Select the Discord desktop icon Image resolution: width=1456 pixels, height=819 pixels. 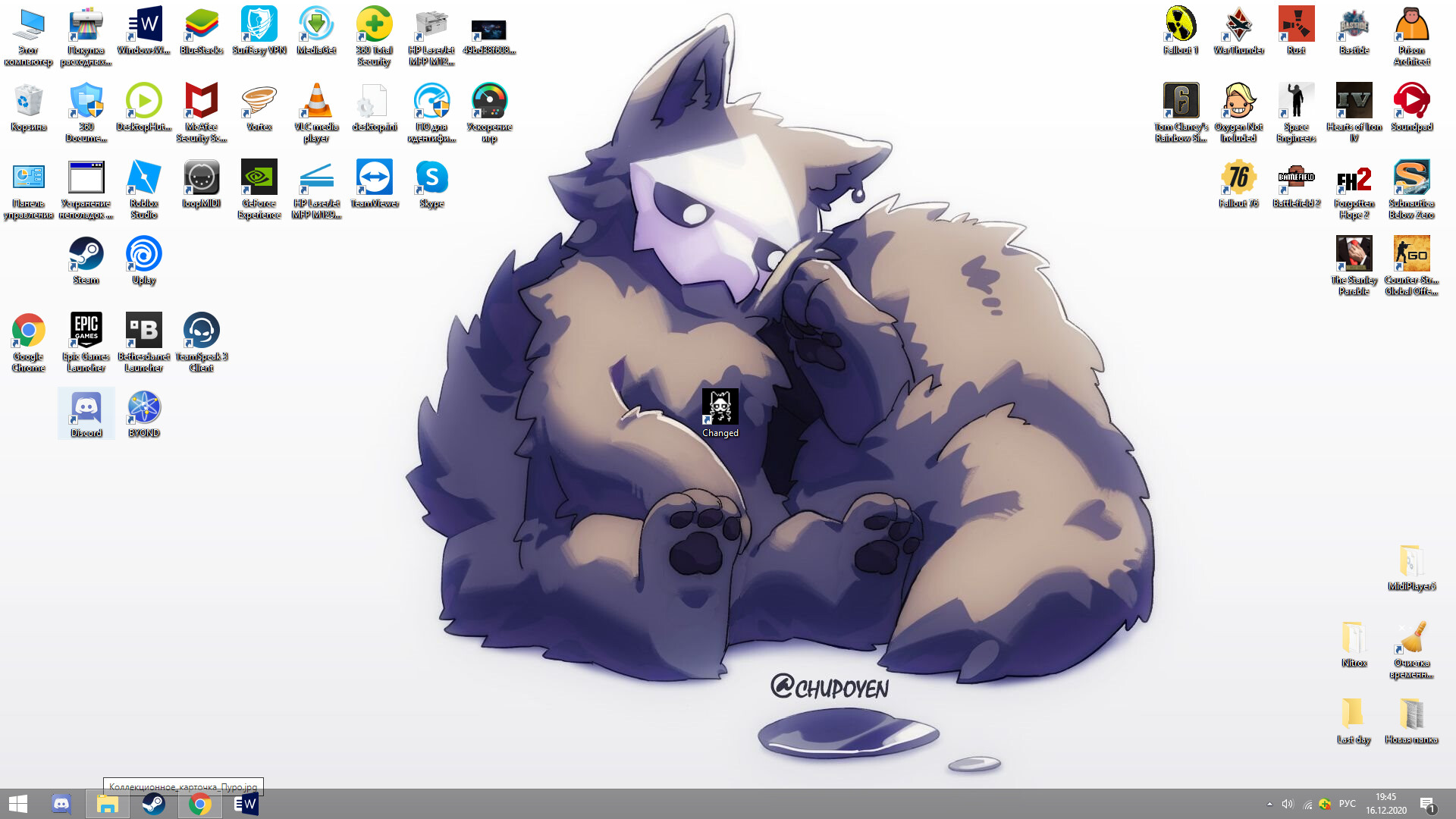[86, 413]
